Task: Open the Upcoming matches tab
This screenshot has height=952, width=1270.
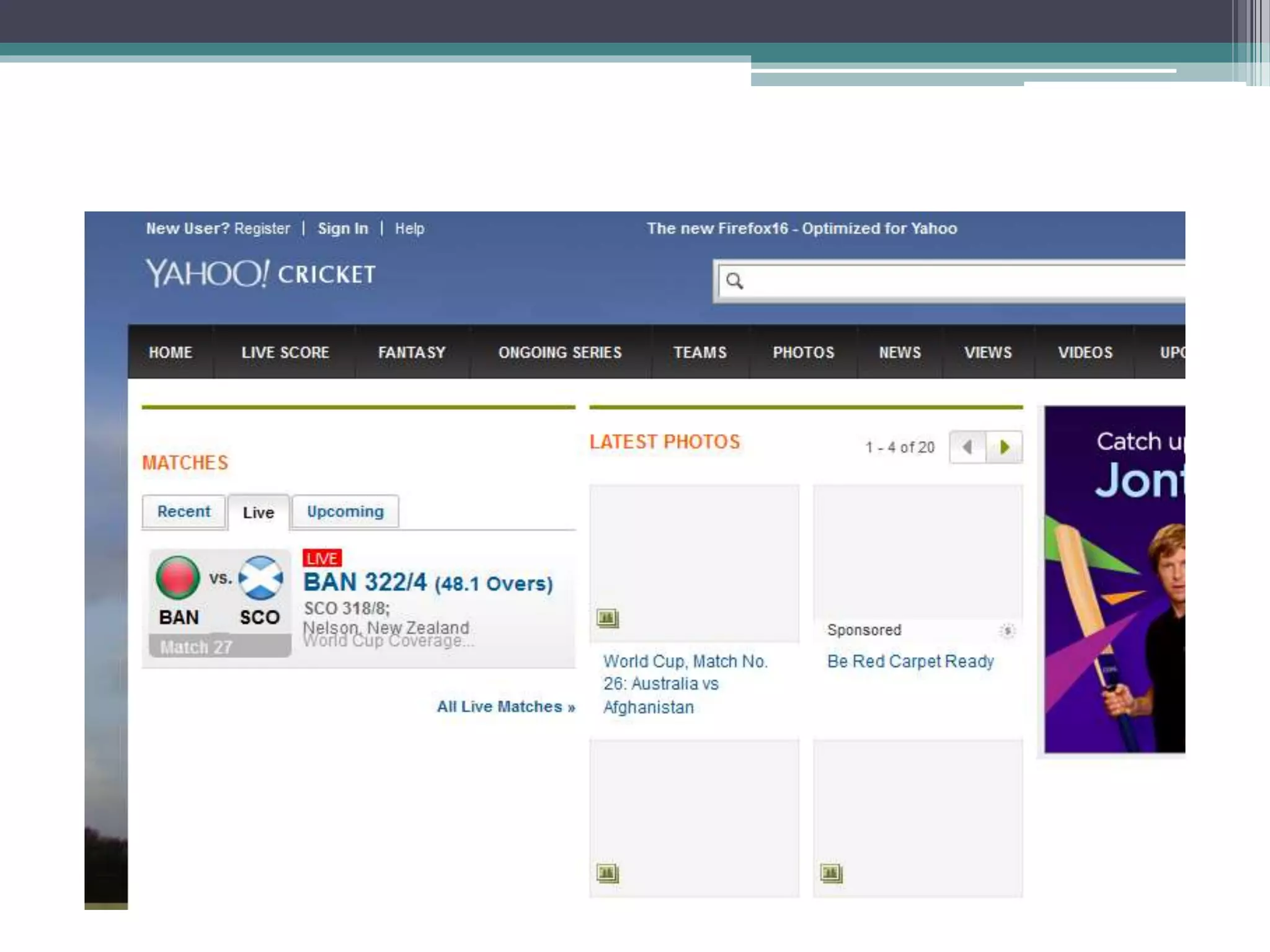Action: [x=345, y=511]
